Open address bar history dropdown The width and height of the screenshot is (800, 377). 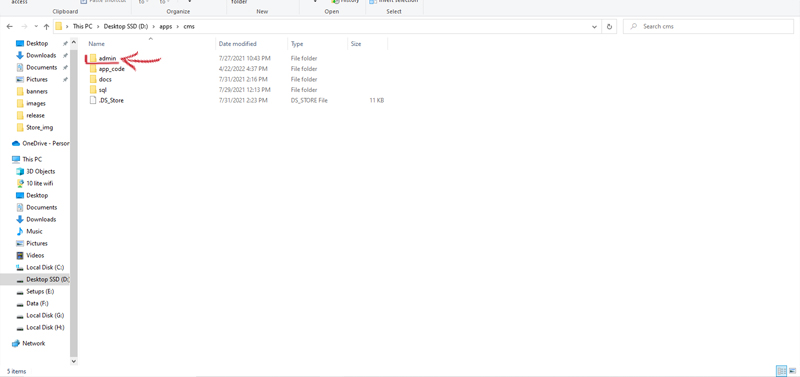click(594, 27)
